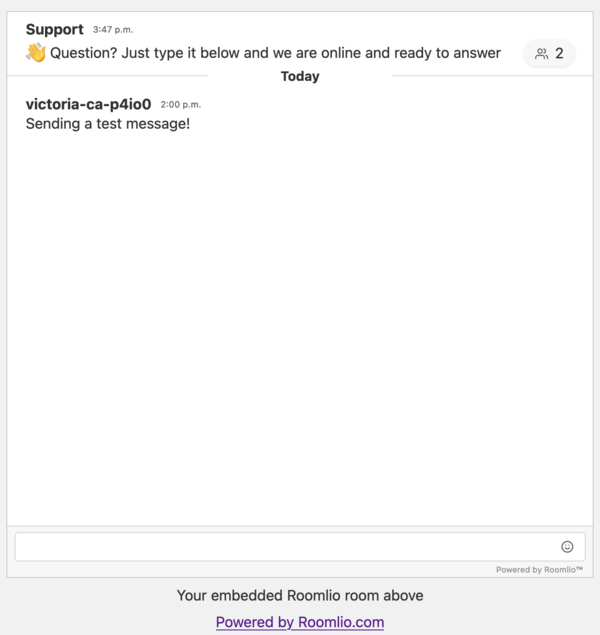The width and height of the screenshot is (600, 635).
Task: Click the Today date divider label
Action: click(x=300, y=76)
